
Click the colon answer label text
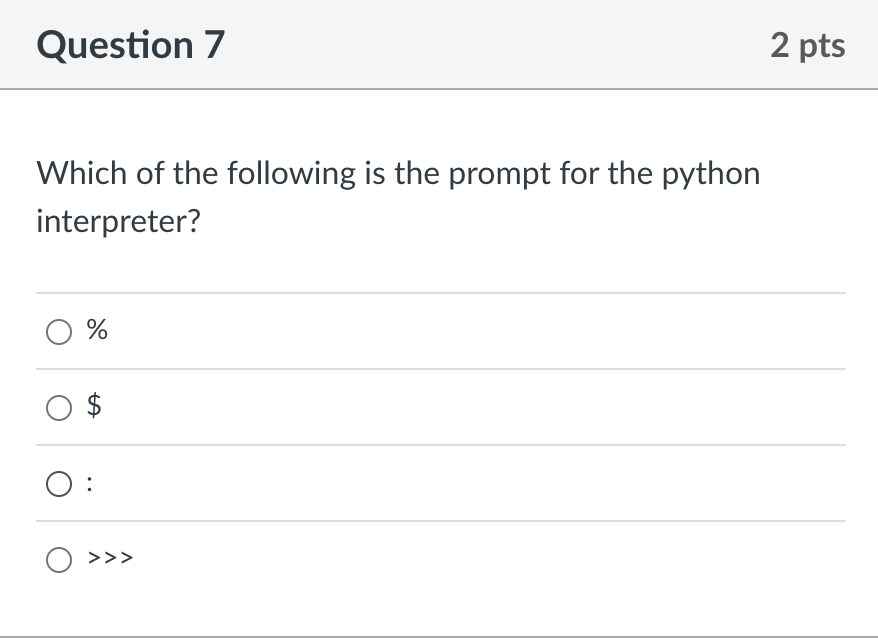pyautogui.click(x=90, y=484)
